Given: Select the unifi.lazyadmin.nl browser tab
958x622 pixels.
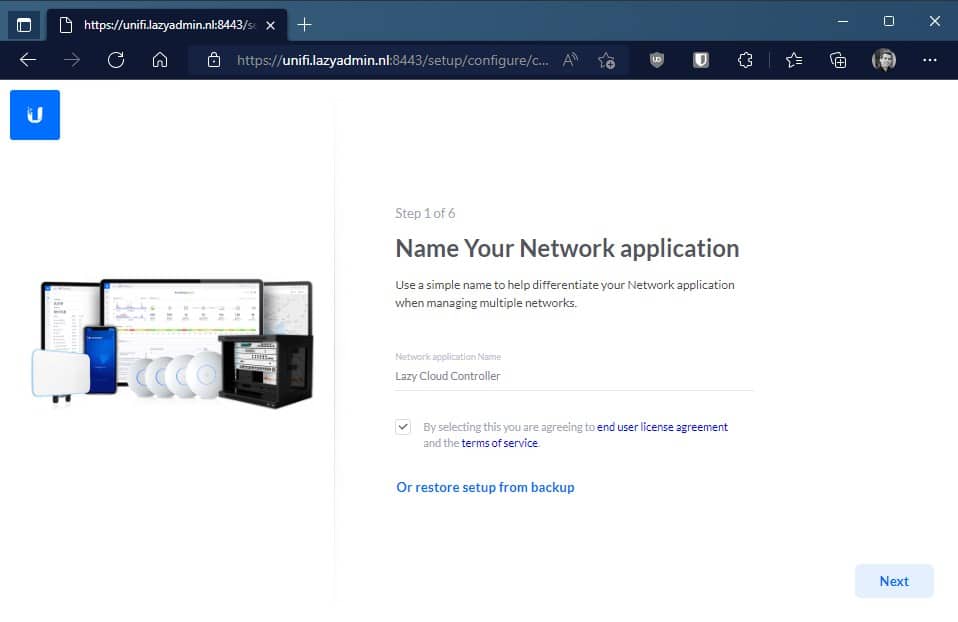Looking at the screenshot, I should point(167,25).
